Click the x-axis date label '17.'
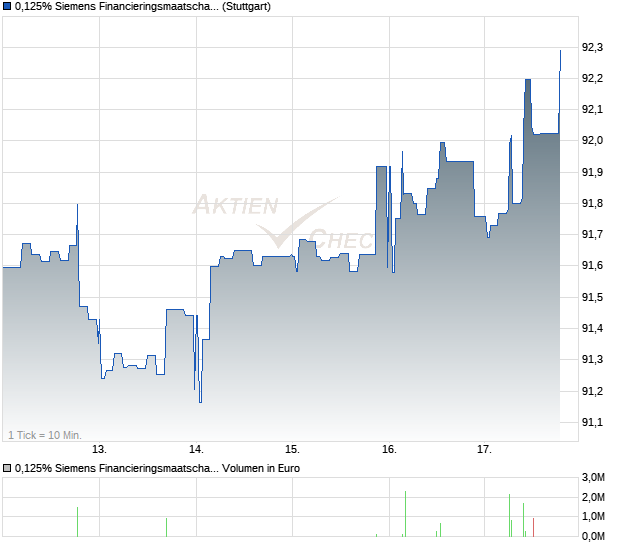The image size is (620, 546). point(484,450)
